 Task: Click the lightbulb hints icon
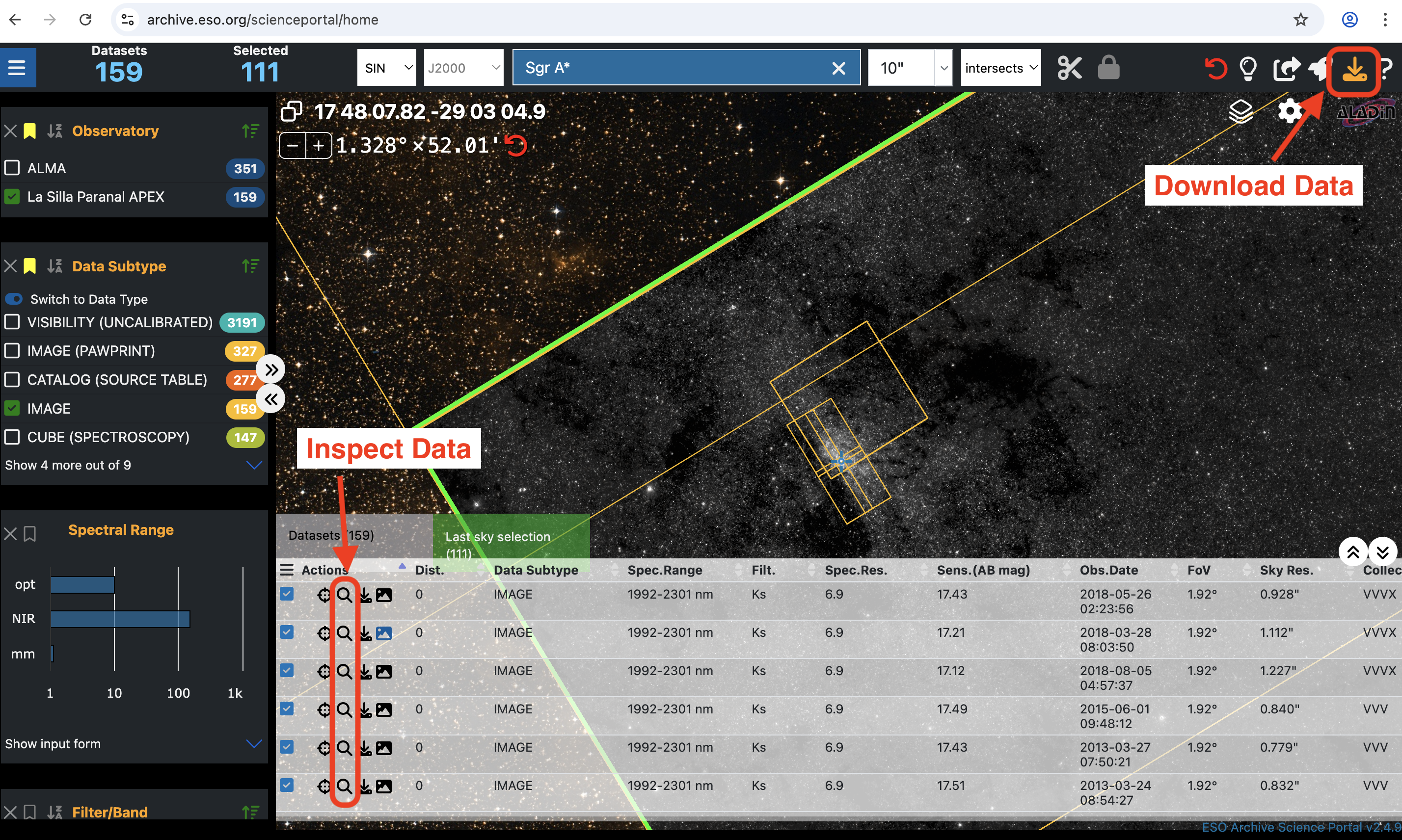tap(1248, 69)
